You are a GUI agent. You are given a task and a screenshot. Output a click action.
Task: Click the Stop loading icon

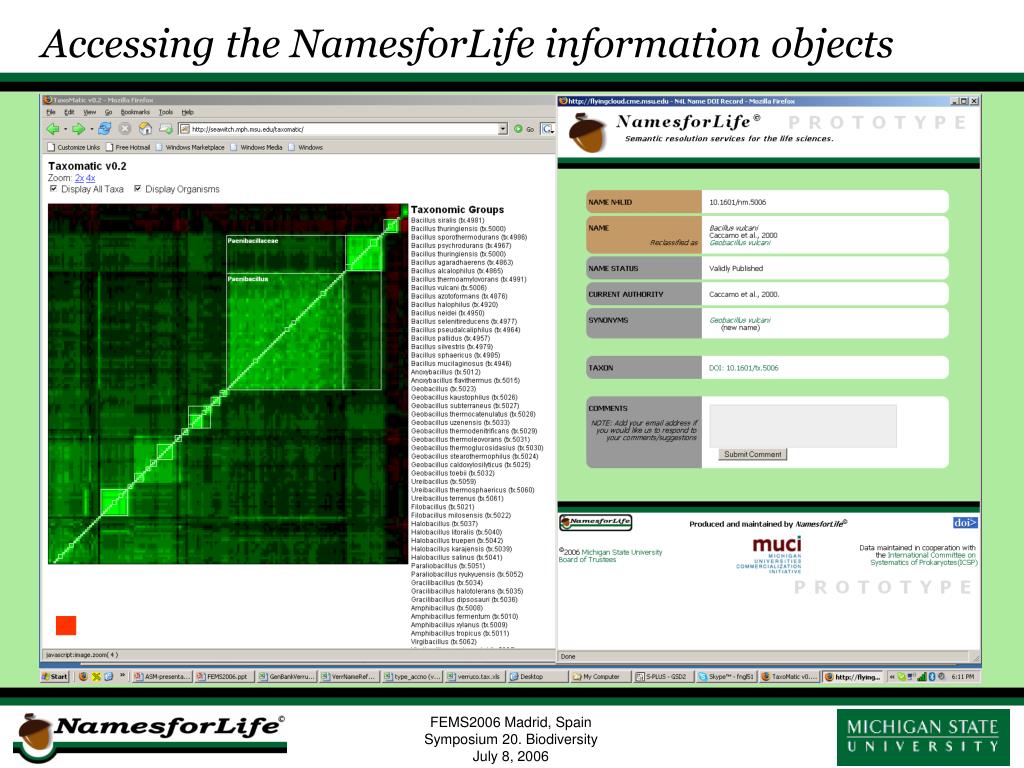(125, 129)
